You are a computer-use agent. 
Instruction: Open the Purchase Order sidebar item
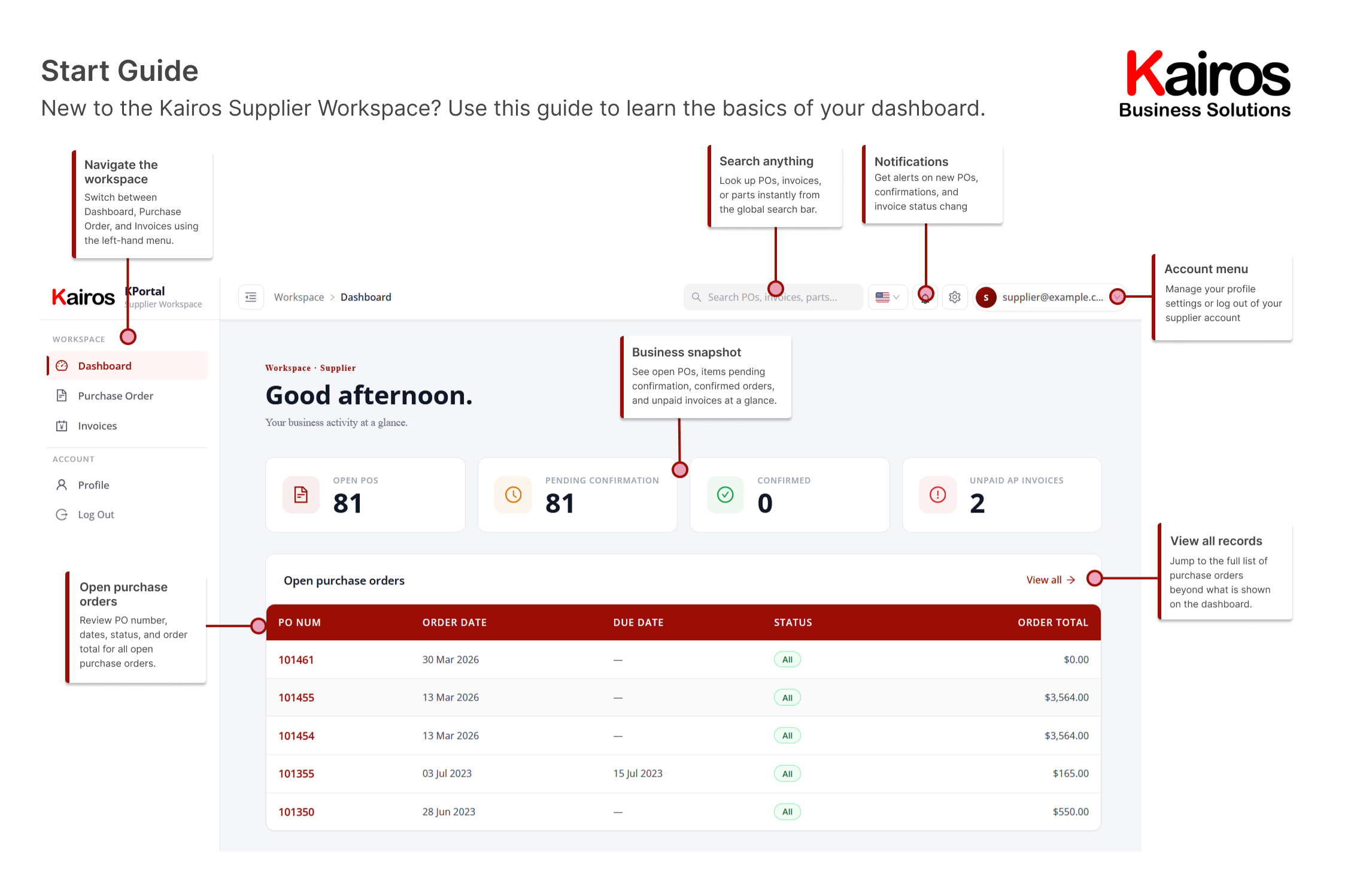click(128, 396)
